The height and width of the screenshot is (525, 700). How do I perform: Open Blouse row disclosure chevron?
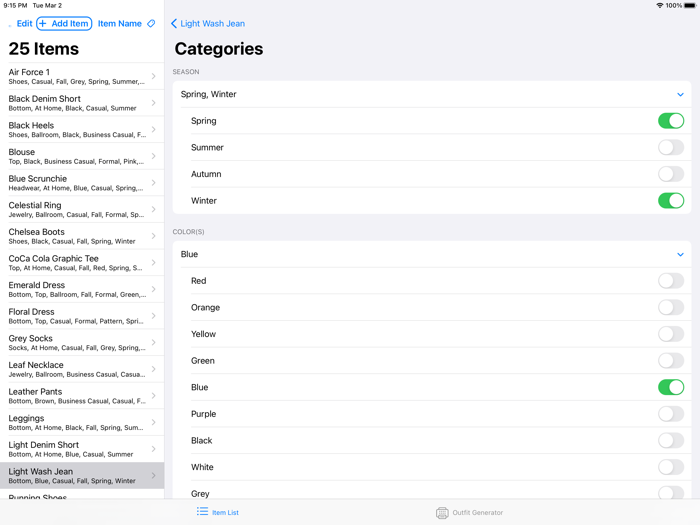(154, 156)
